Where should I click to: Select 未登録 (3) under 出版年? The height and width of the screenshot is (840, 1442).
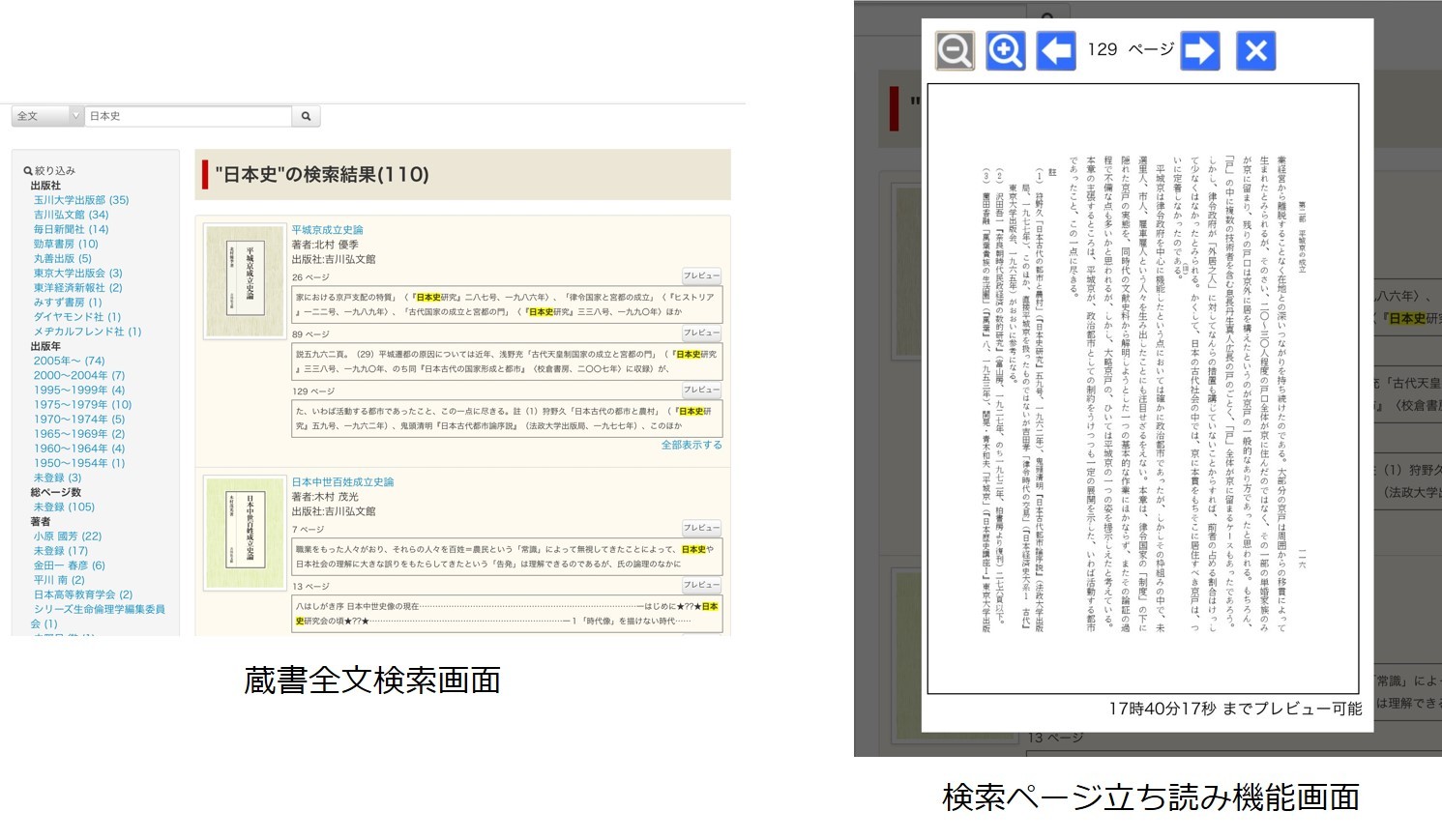tap(58, 478)
